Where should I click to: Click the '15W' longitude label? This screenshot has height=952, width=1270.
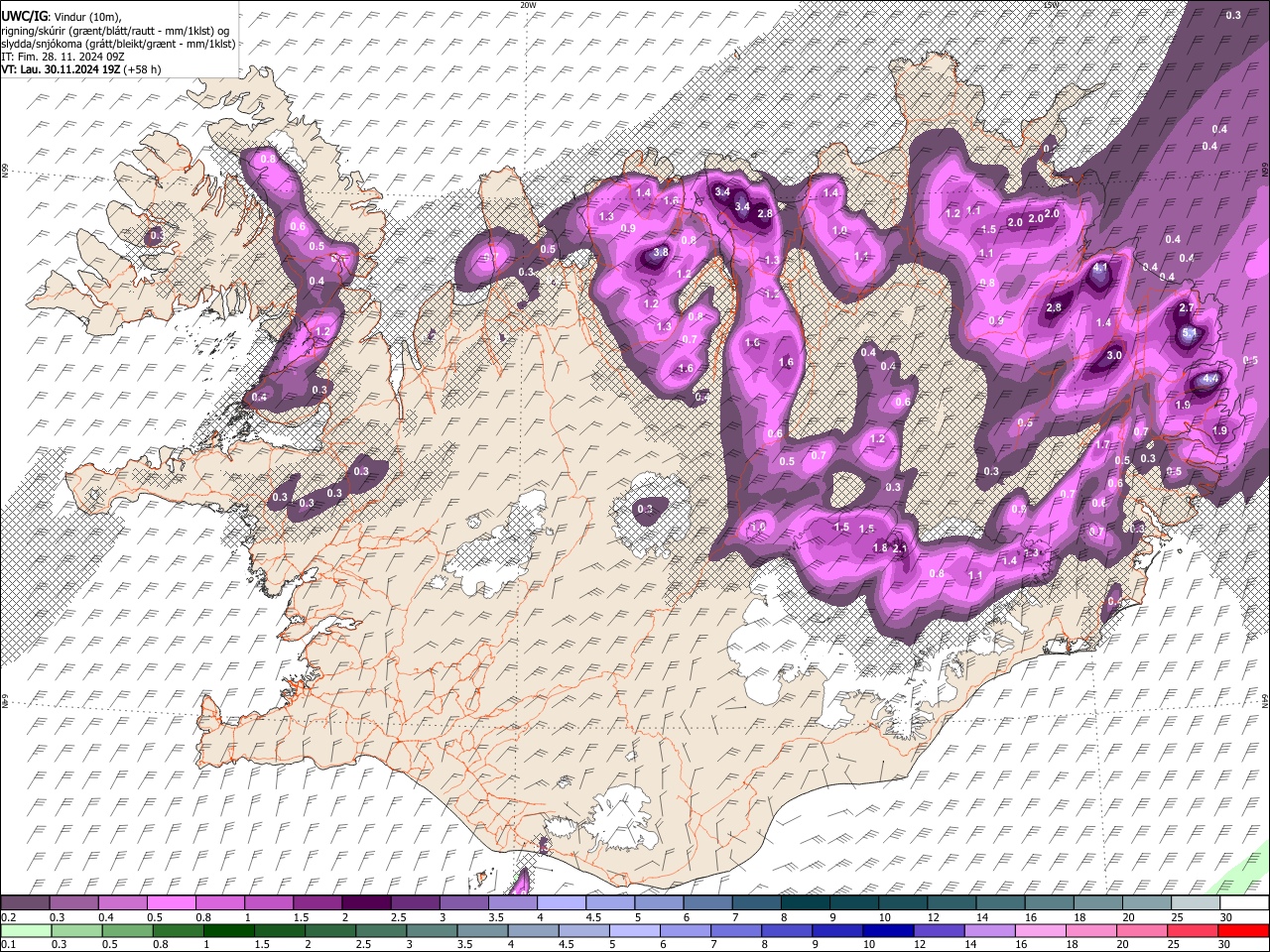click(x=1051, y=5)
